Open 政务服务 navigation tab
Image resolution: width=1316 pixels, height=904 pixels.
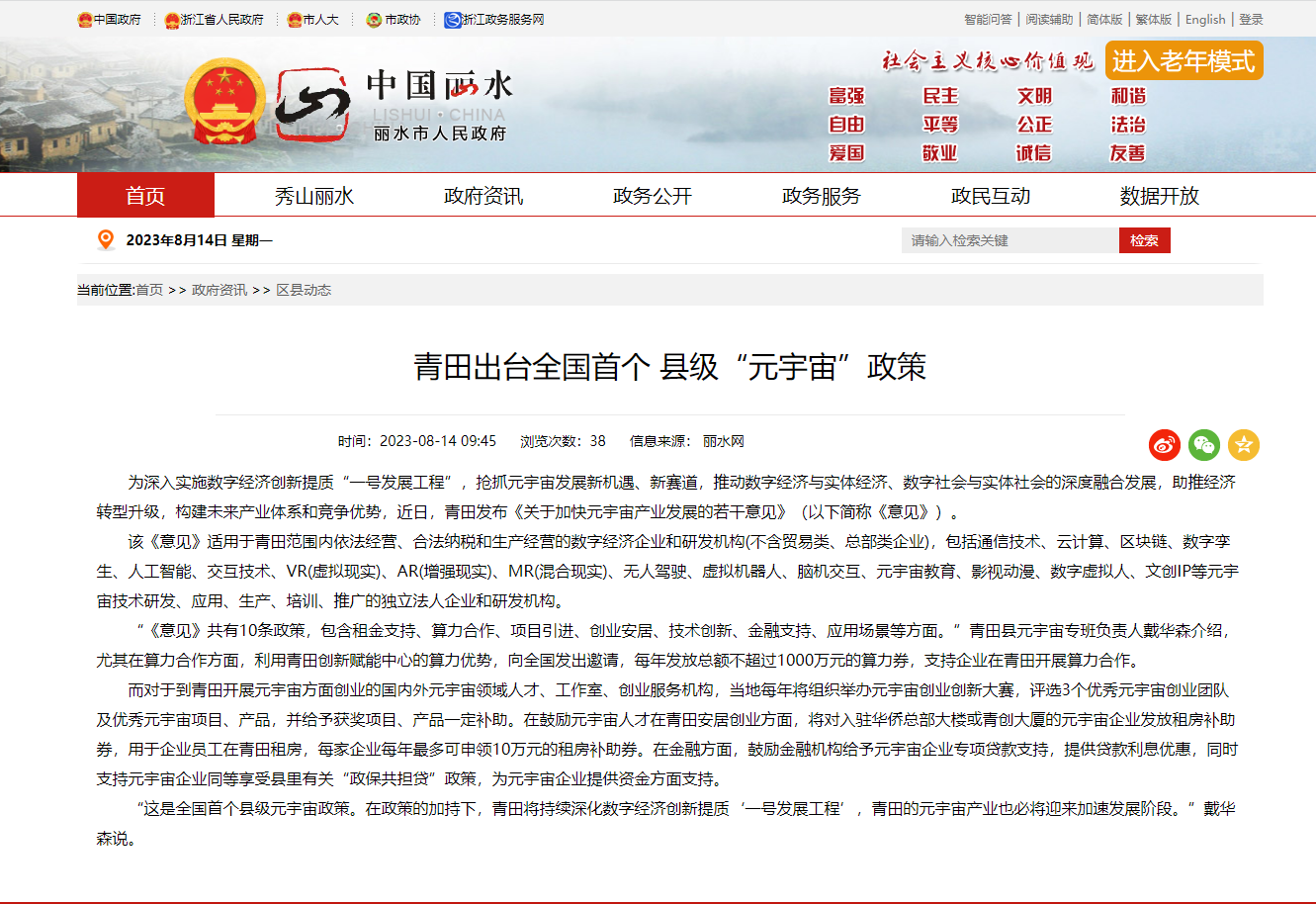[x=822, y=195]
